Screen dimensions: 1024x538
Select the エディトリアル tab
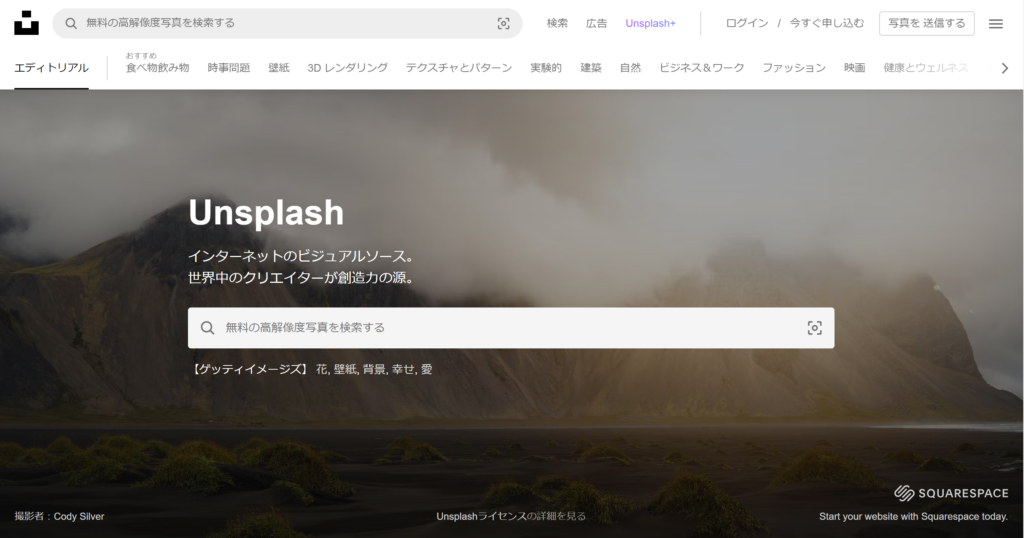tap(52, 68)
